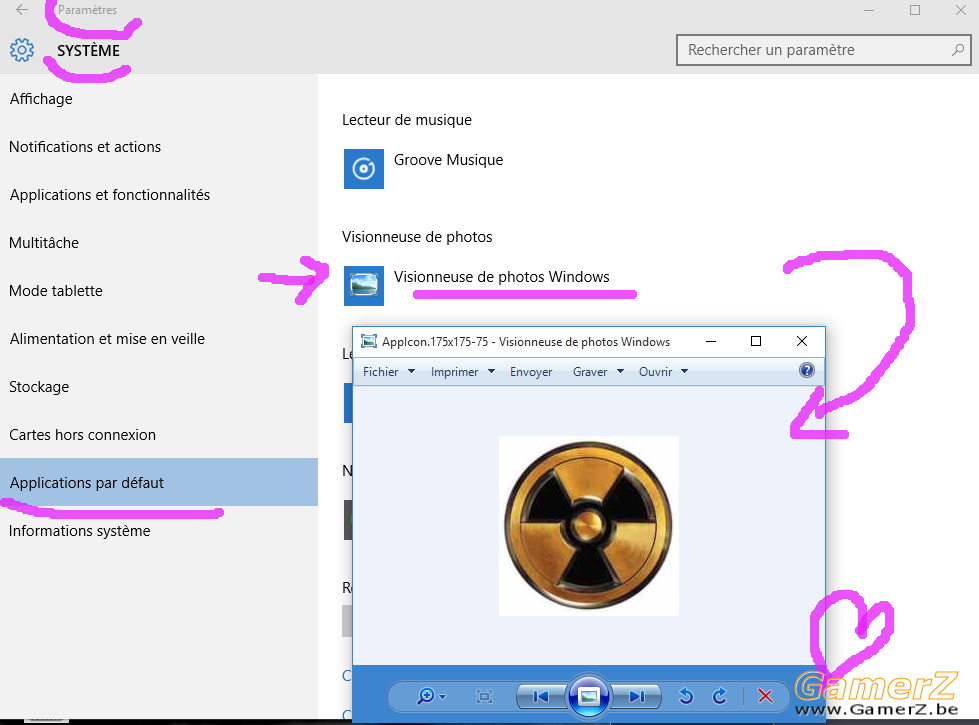The image size is (979, 725).
Task: Open the Fichier menu
Action: point(380,372)
